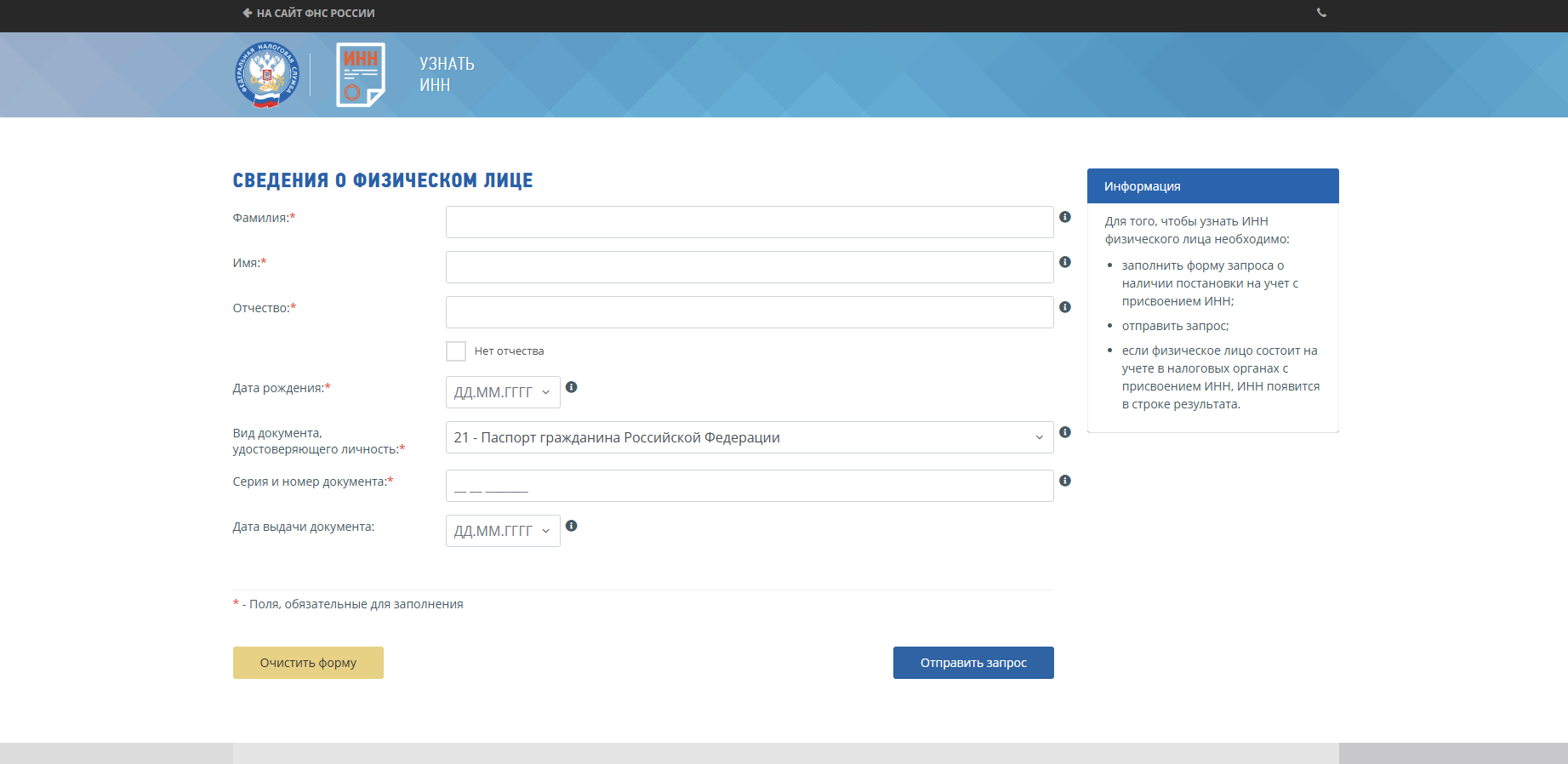The height and width of the screenshot is (764, 1568).
Task: Focus the Фамилия input field
Action: click(x=750, y=222)
